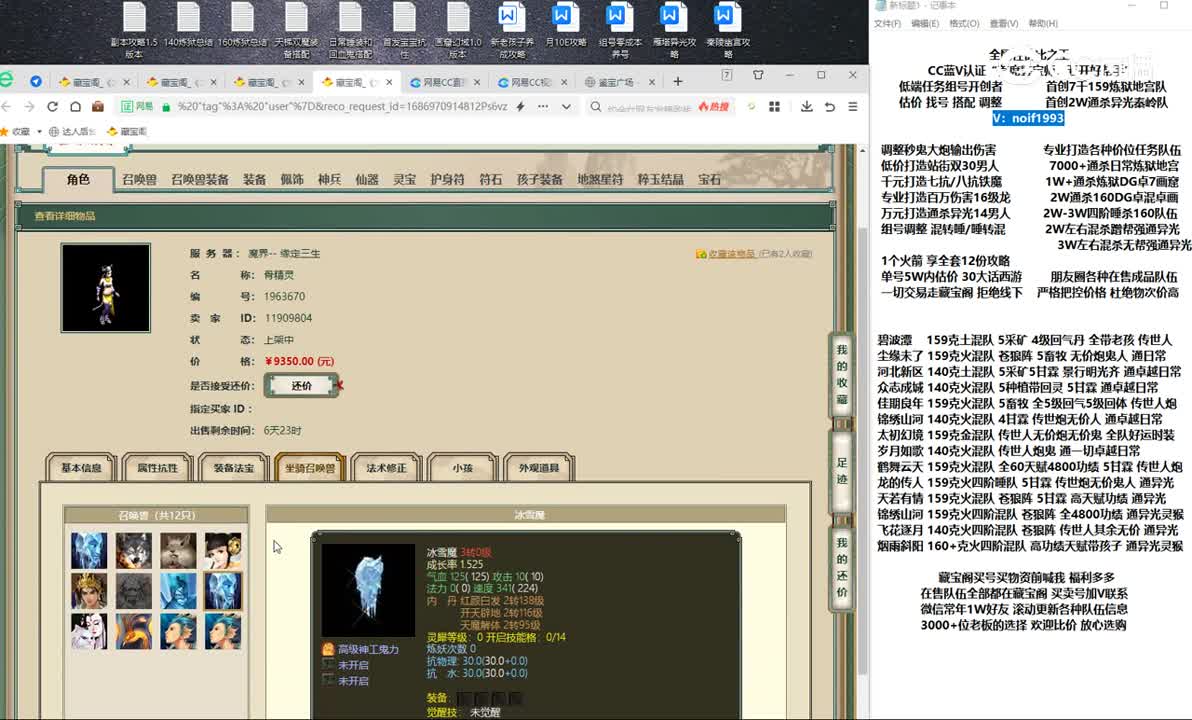Image resolution: width=1192 pixels, height=720 pixels.
Task: Open the Notepad 帮助(H) menu
Action: pos(1043,24)
